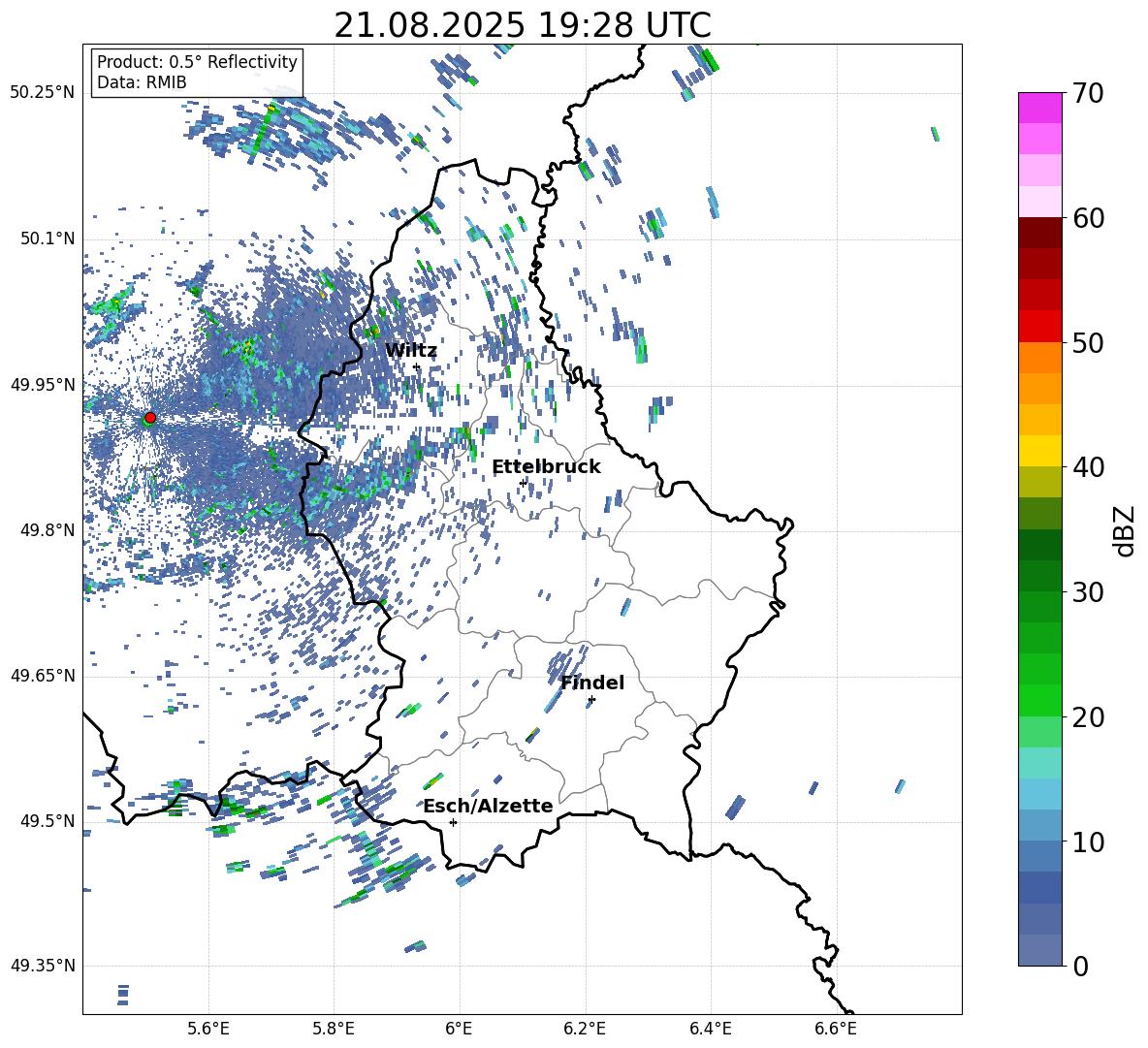Viewport: 1148px width, 1048px height.
Task: Click the 5.6°E longitude label
Action: click(x=208, y=1029)
